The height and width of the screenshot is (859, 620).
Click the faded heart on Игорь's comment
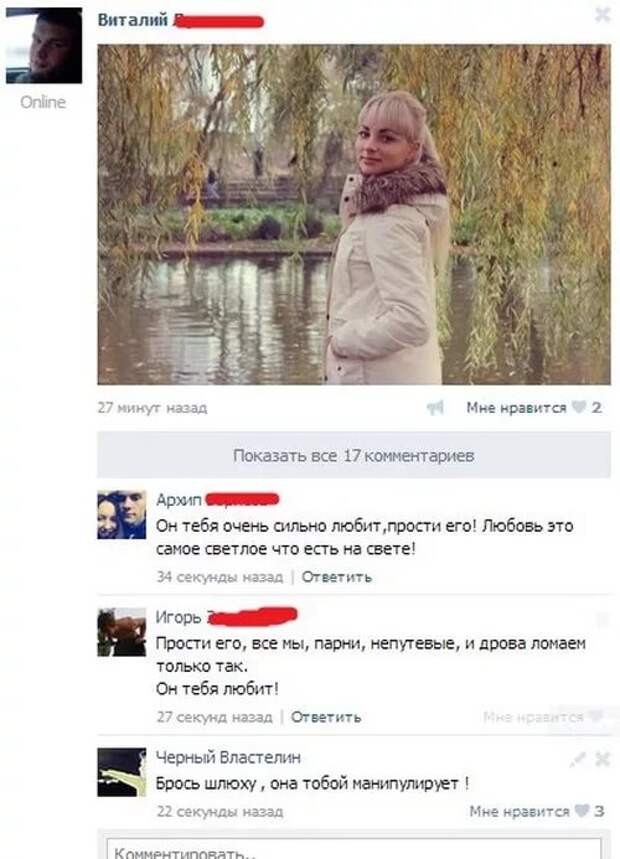pos(595,717)
